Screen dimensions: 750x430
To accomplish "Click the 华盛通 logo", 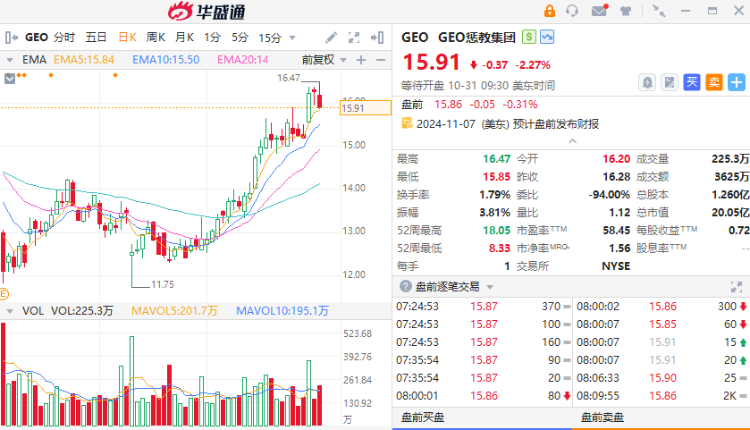I will click(x=207, y=11).
